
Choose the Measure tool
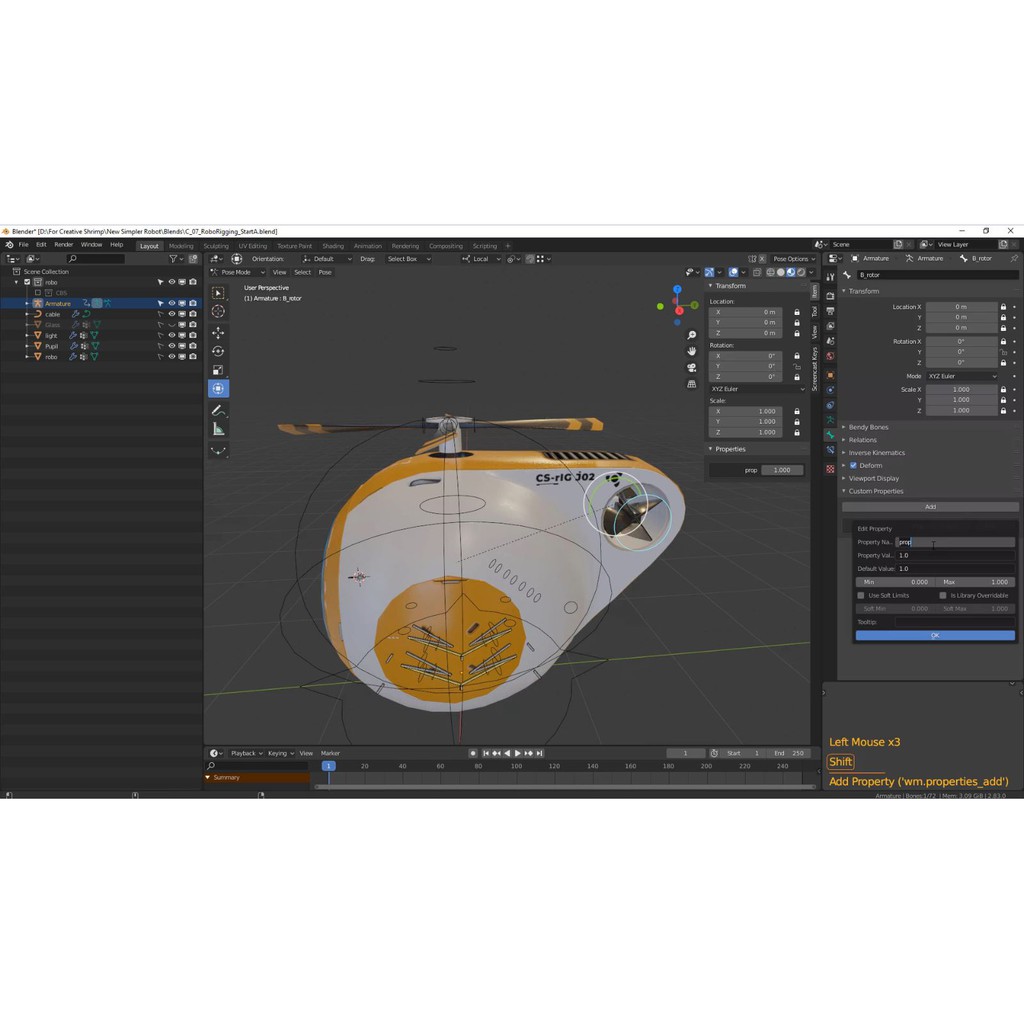coord(218,429)
